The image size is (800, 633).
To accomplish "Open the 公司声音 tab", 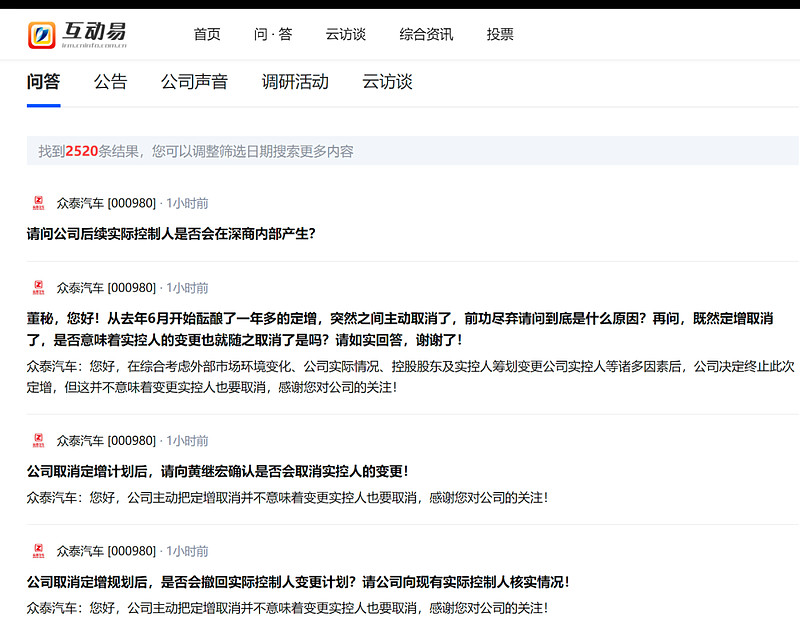I will click(194, 81).
